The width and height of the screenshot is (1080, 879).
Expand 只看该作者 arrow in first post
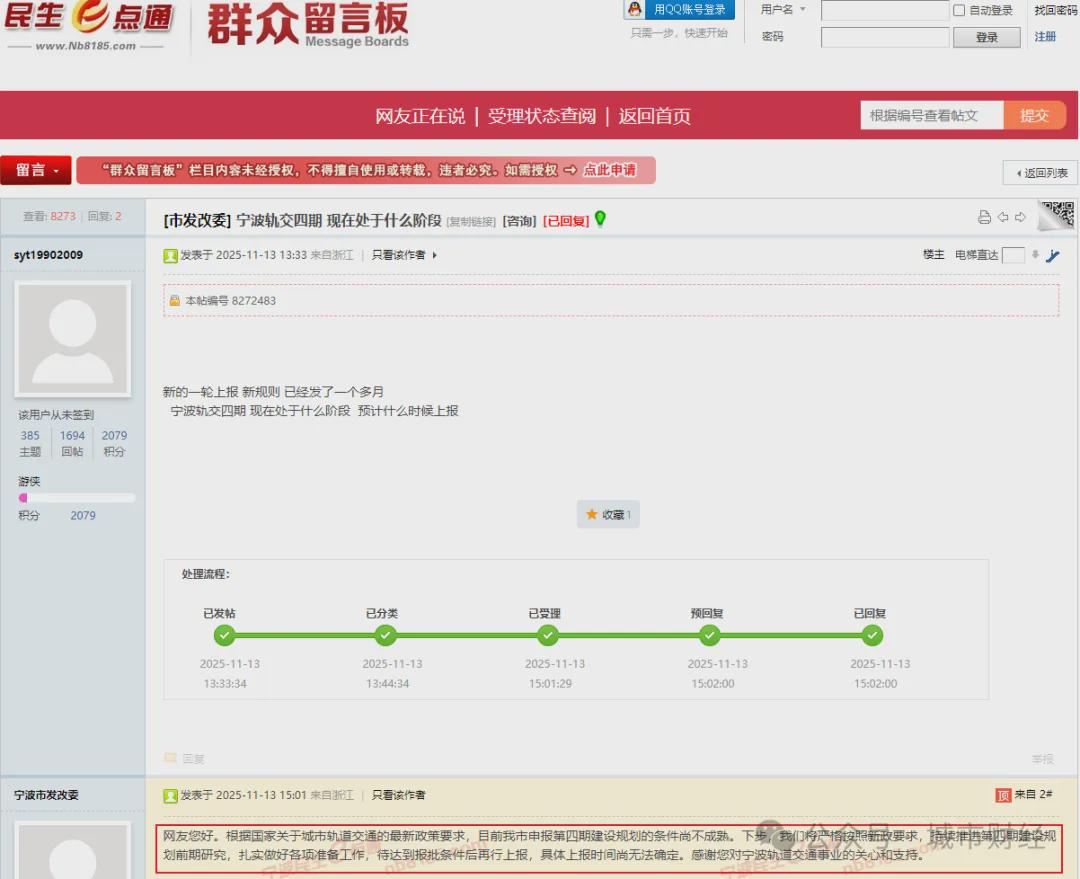[x=434, y=256]
